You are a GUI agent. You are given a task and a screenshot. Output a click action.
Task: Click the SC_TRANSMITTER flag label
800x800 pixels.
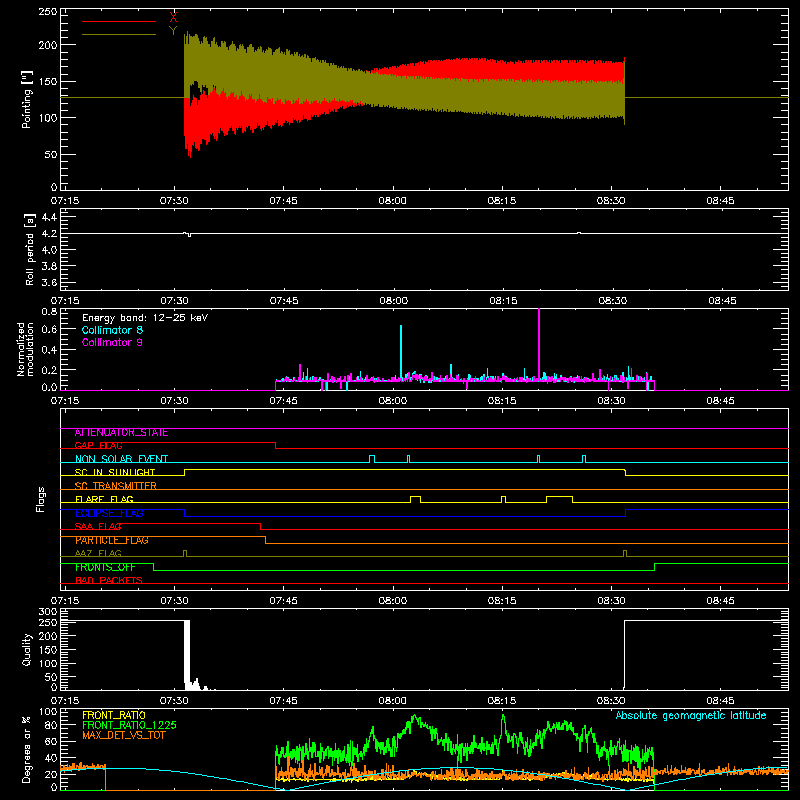[x=115, y=486]
